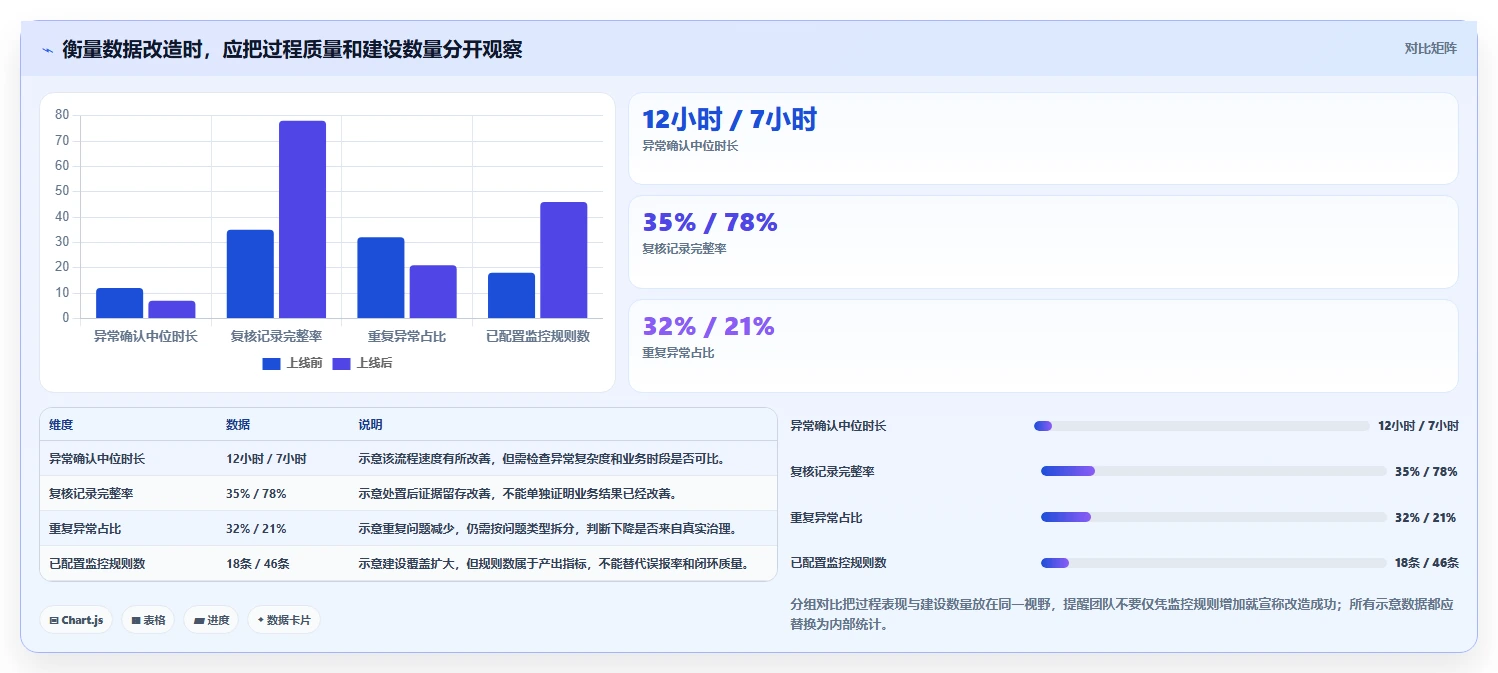Click progress row value 32% / 21%
The image size is (1498, 673).
1426,518
